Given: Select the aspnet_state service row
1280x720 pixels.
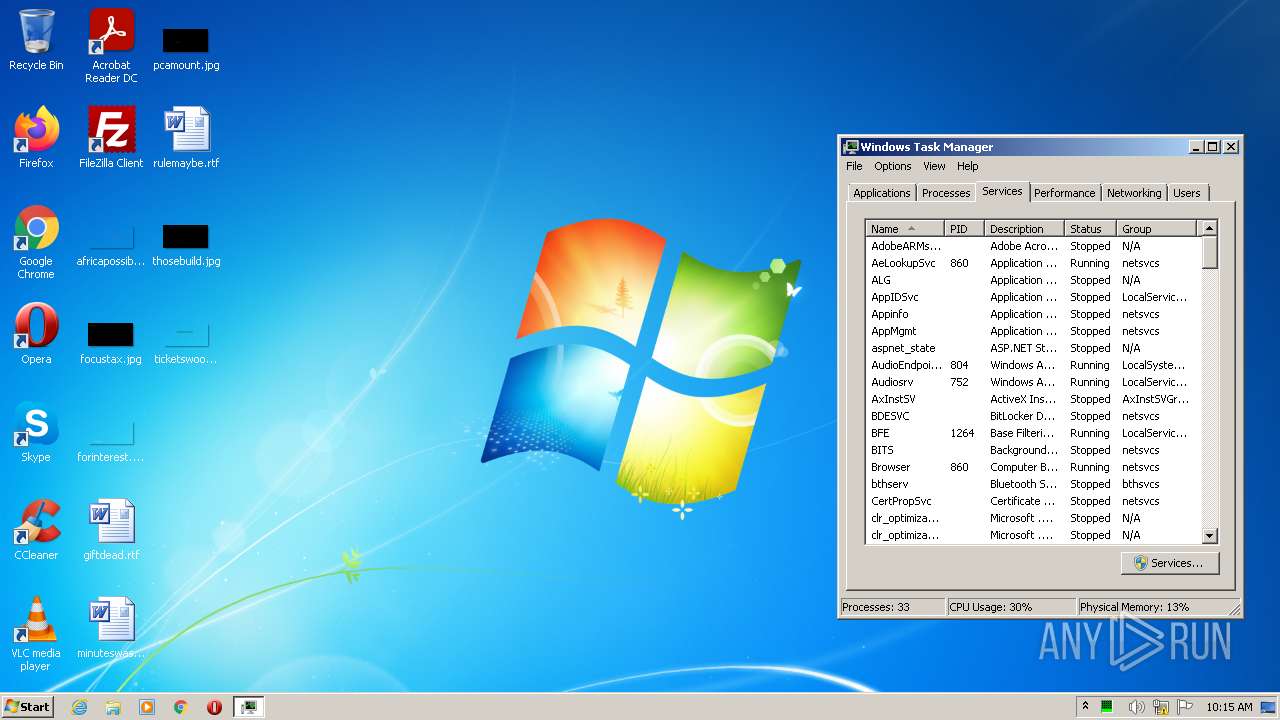Looking at the screenshot, I should 1033,348.
